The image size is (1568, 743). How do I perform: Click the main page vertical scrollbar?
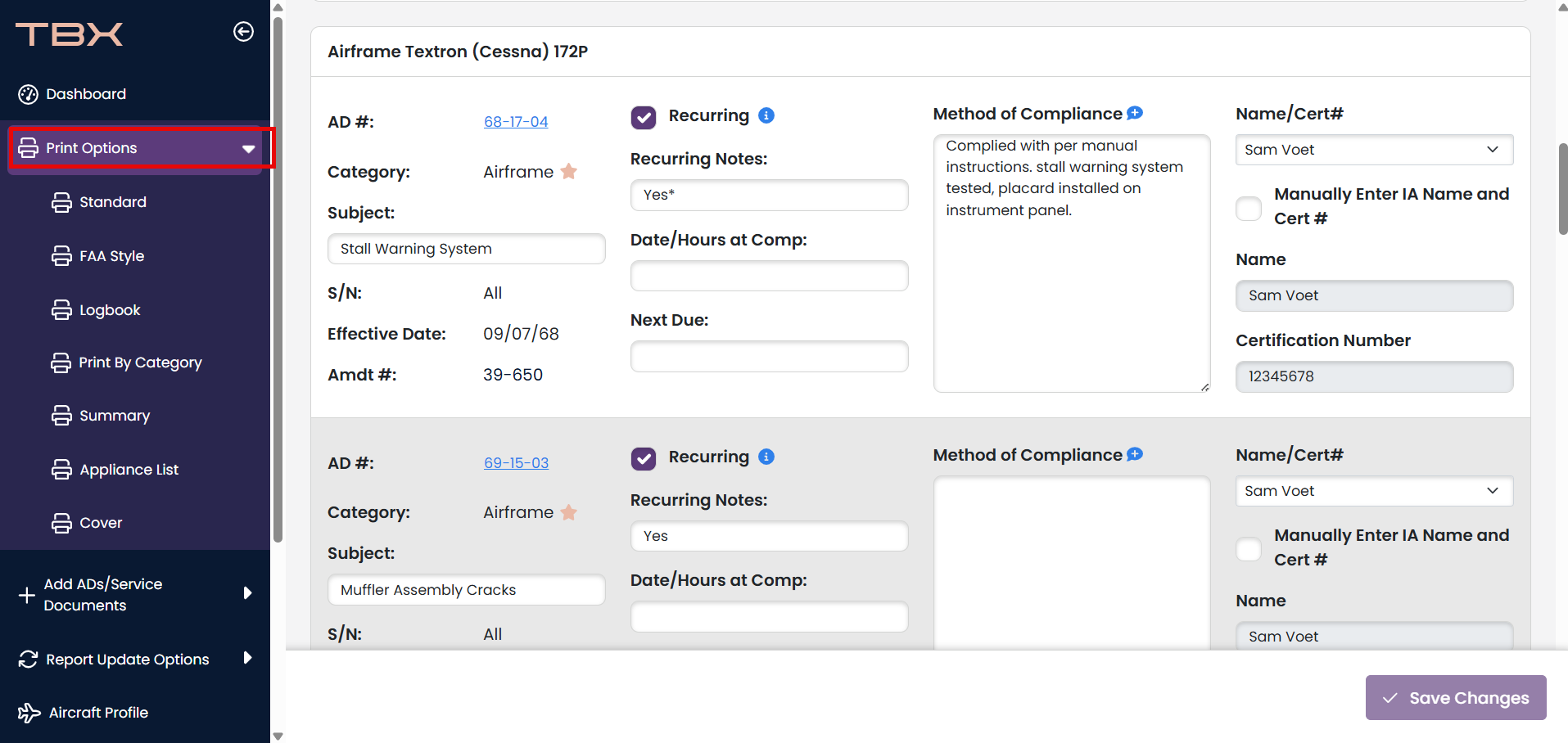click(1563, 188)
